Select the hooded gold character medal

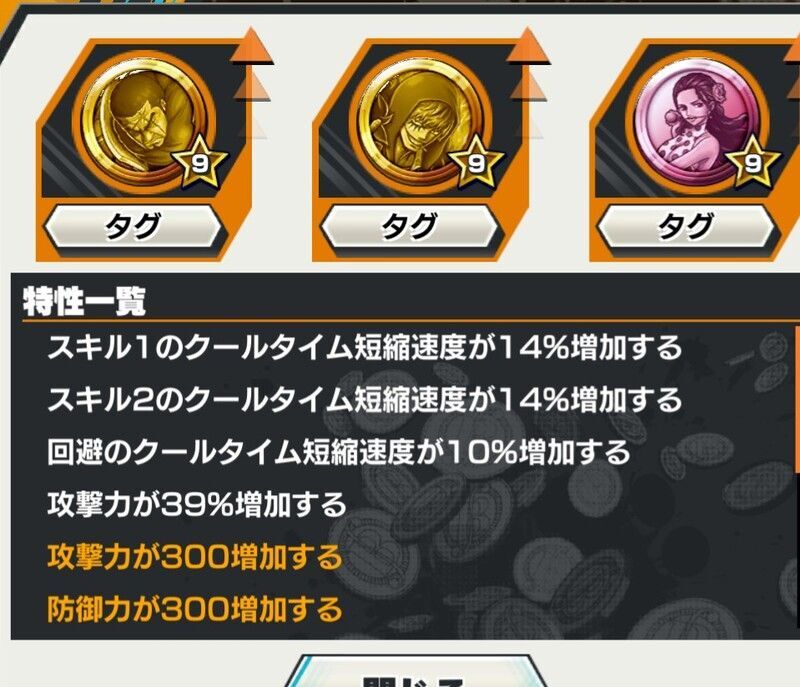coord(423,121)
